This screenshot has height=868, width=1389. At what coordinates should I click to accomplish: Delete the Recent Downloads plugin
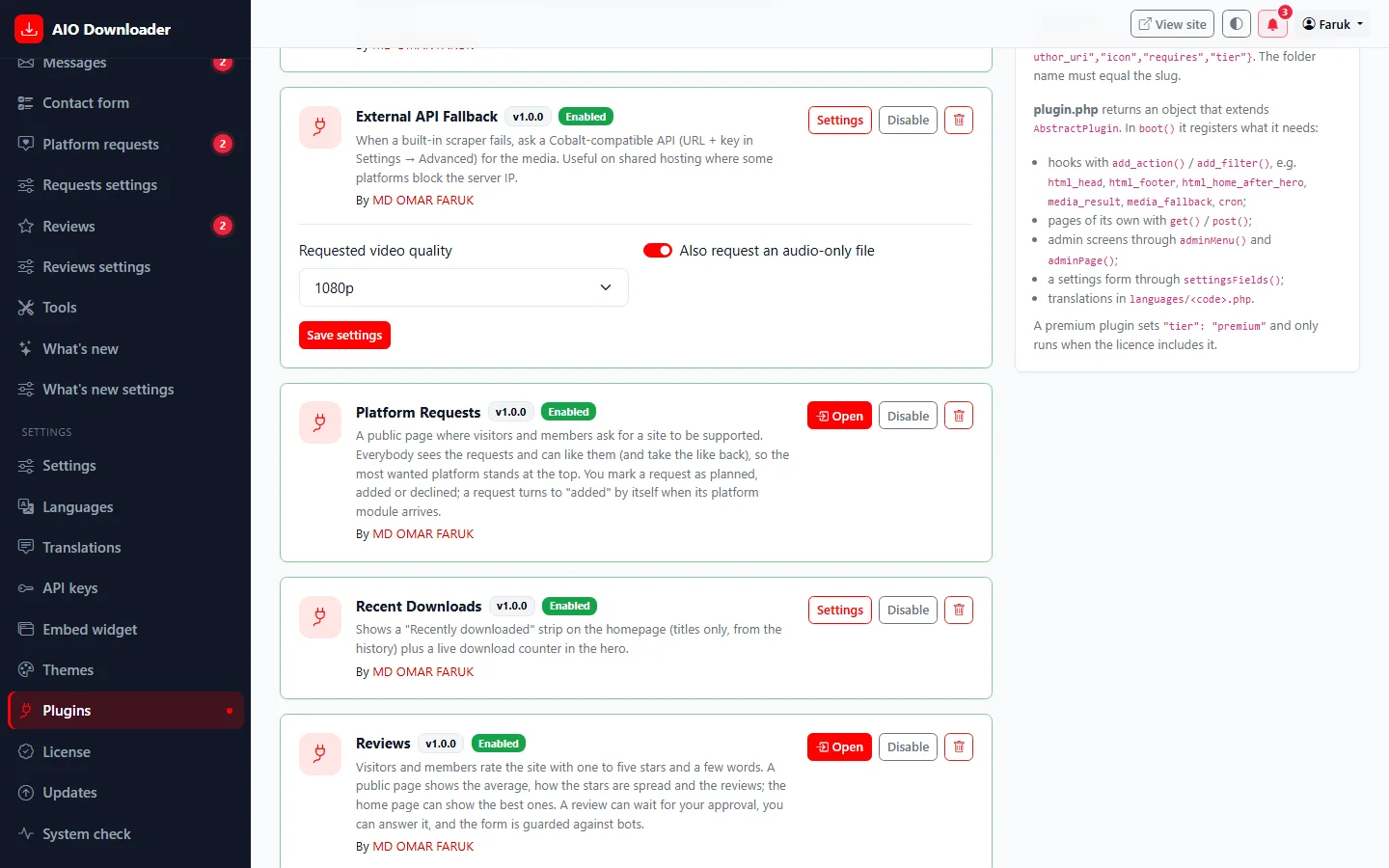tap(959, 610)
